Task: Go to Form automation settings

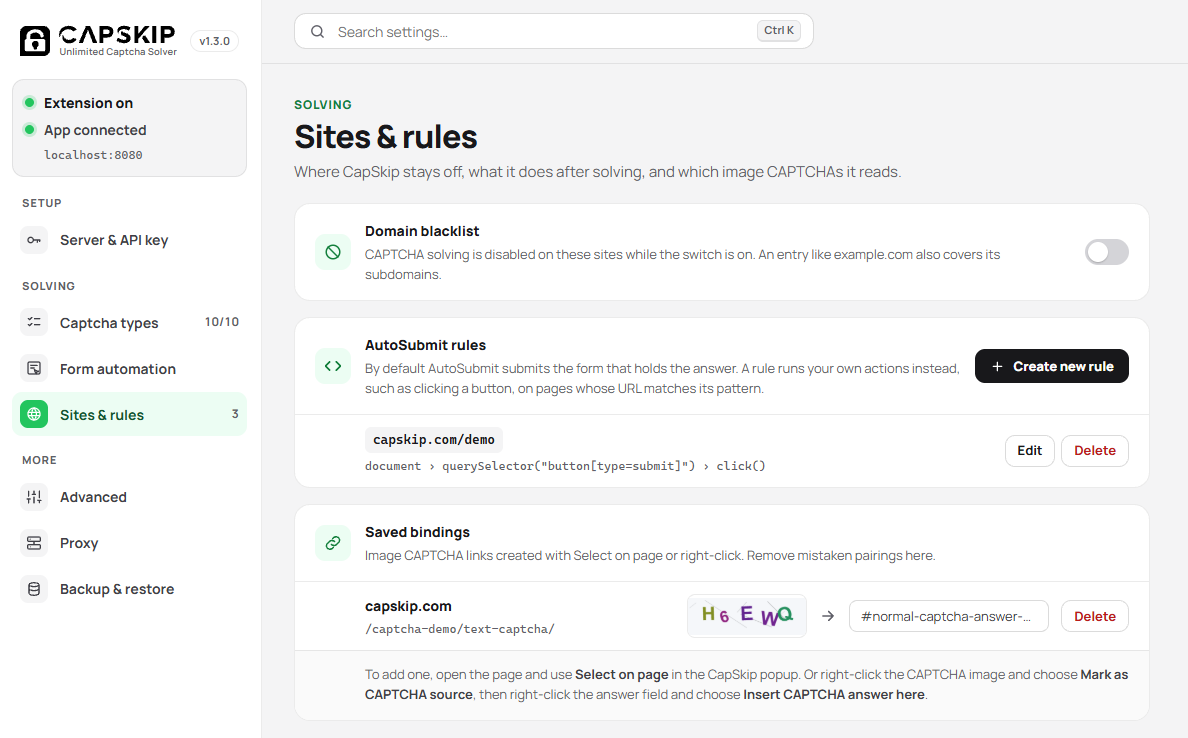Action: click(130, 369)
